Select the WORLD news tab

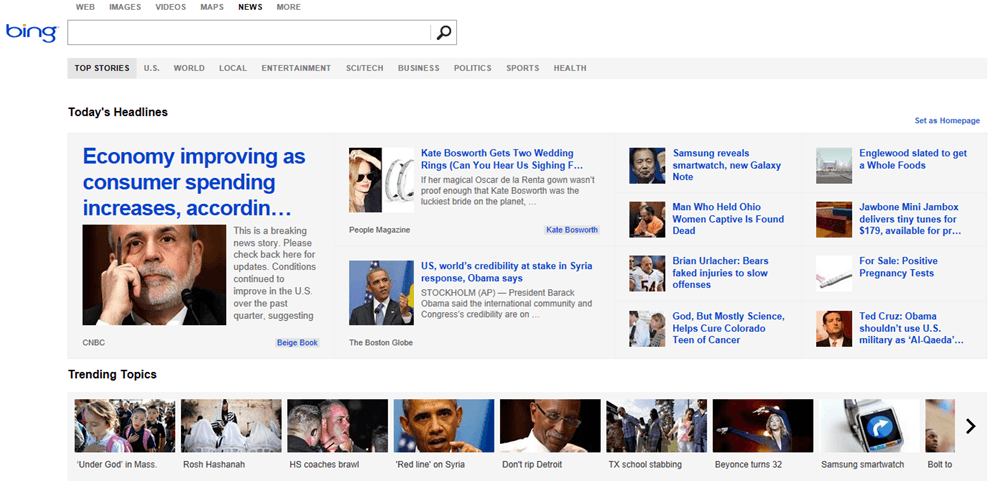point(189,68)
